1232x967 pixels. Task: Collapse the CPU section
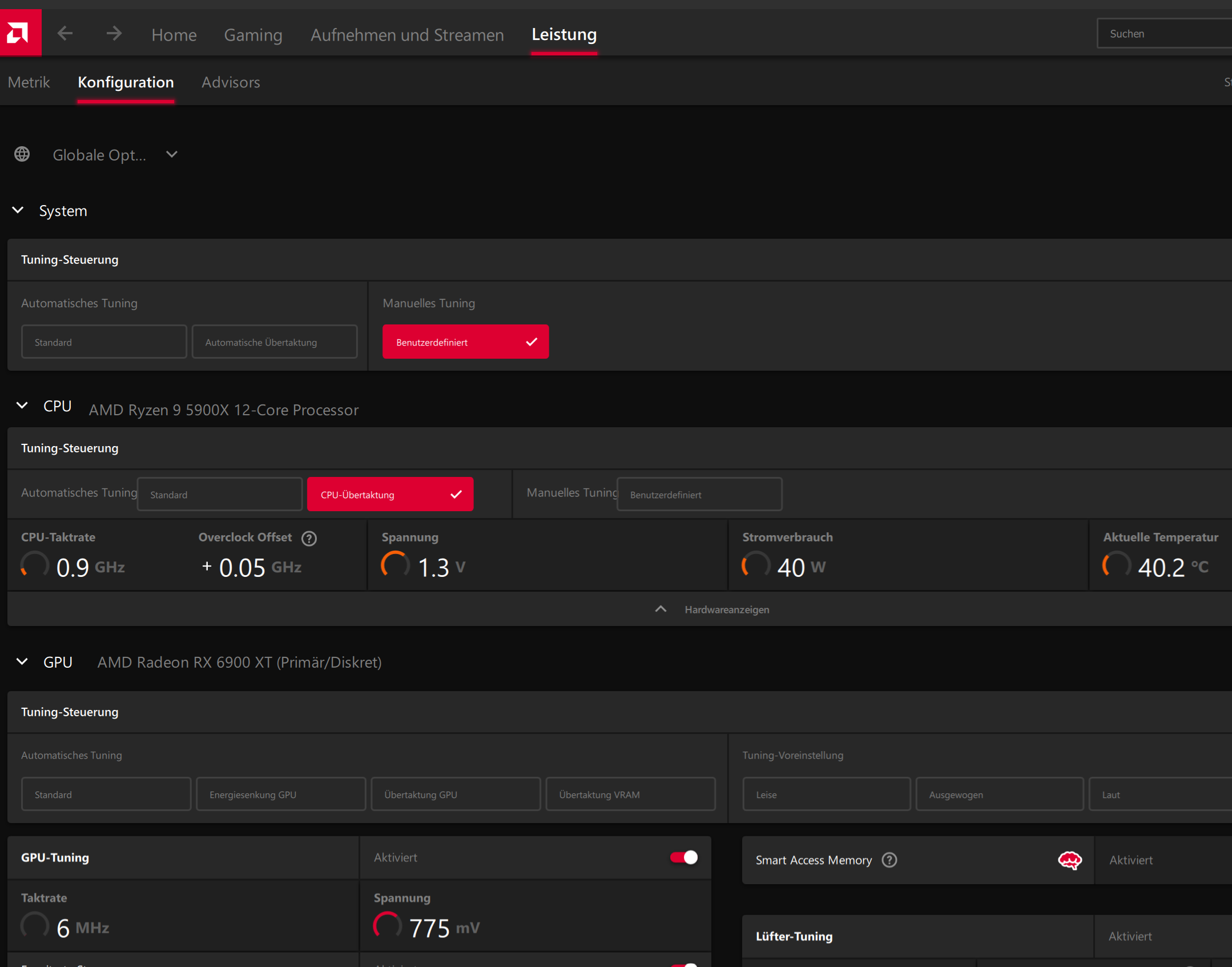tap(22, 406)
